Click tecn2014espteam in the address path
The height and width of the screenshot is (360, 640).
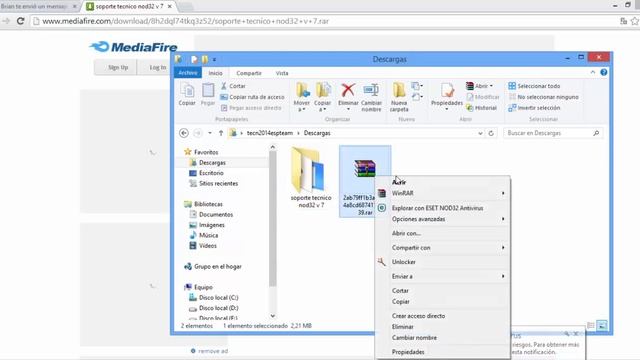coord(270,133)
